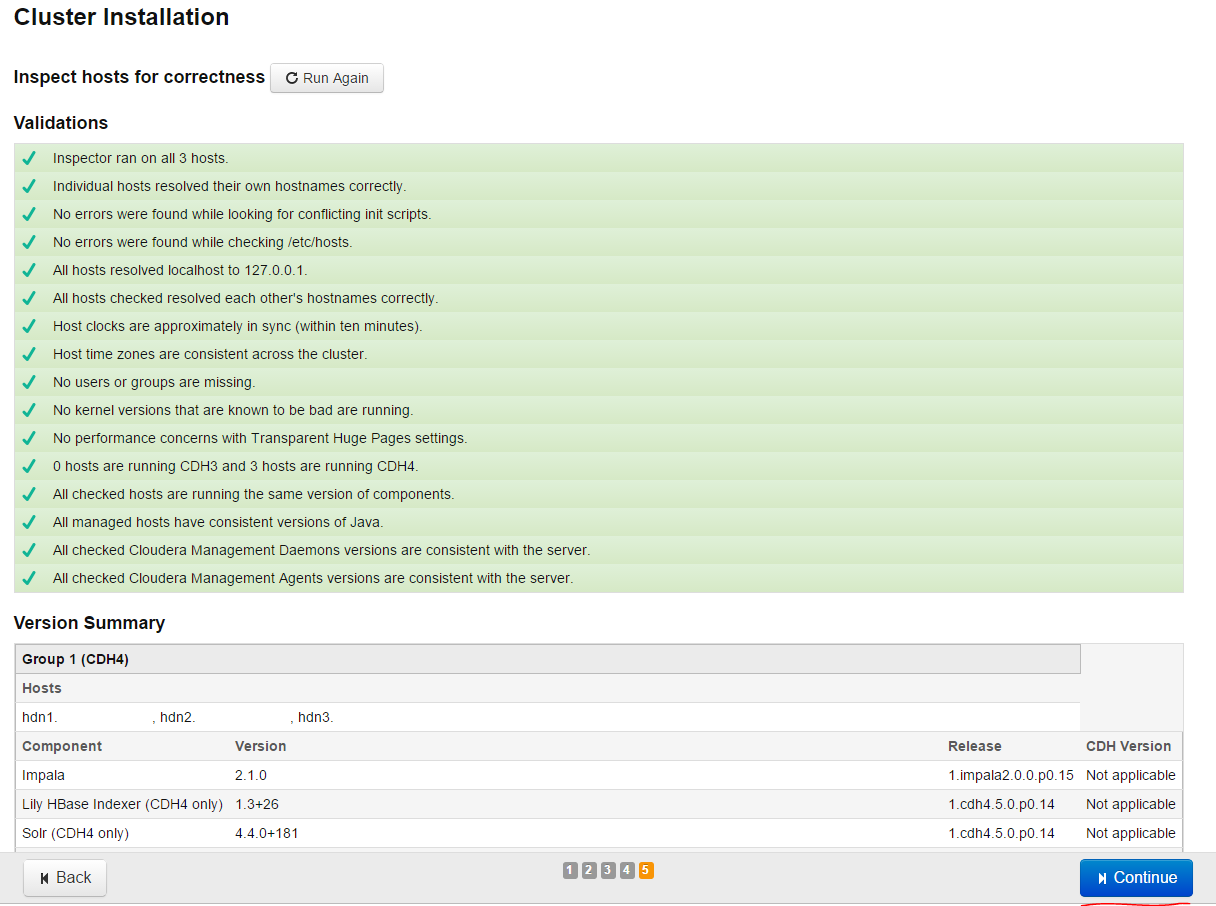Select text 'No errors were found while checking /etc/hosts.'

203,242
